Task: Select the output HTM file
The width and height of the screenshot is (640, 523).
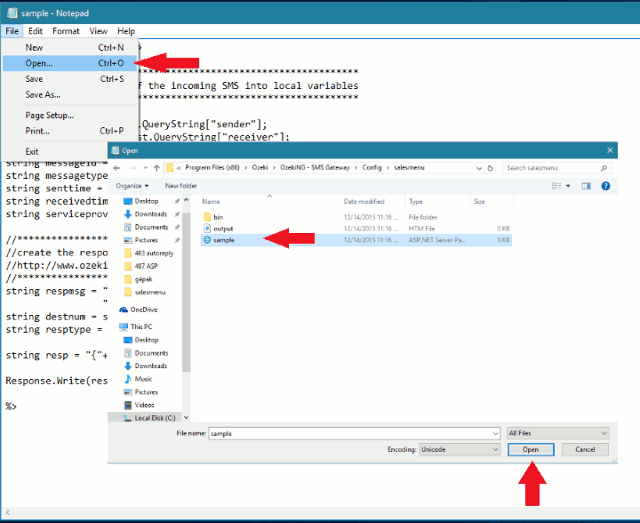Action: coord(223,228)
